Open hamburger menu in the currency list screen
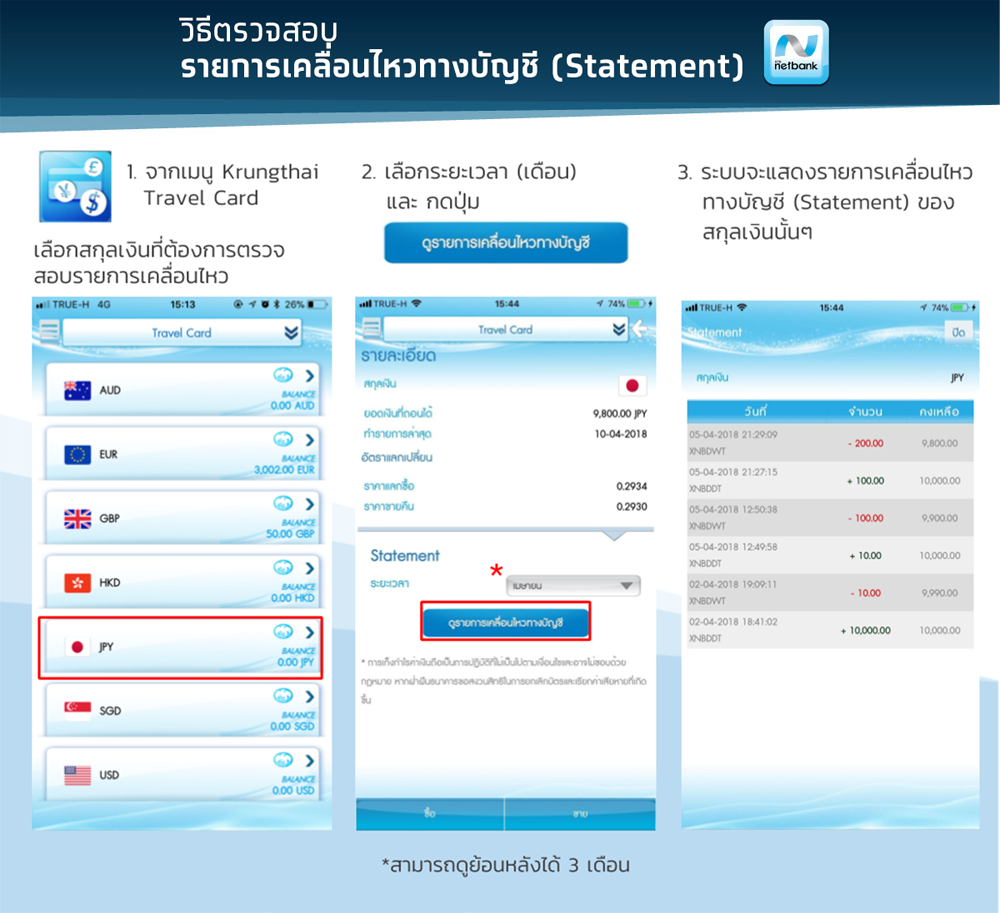The image size is (1000, 913). [x=49, y=332]
